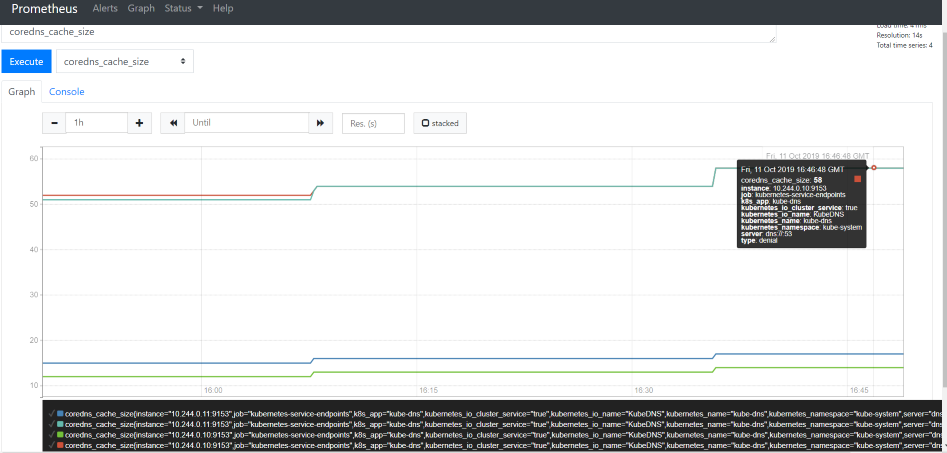The width and height of the screenshot is (947, 453).
Task: Toggle checkmark of the teal legend series
Action: pyautogui.click(x=51, y=424)
